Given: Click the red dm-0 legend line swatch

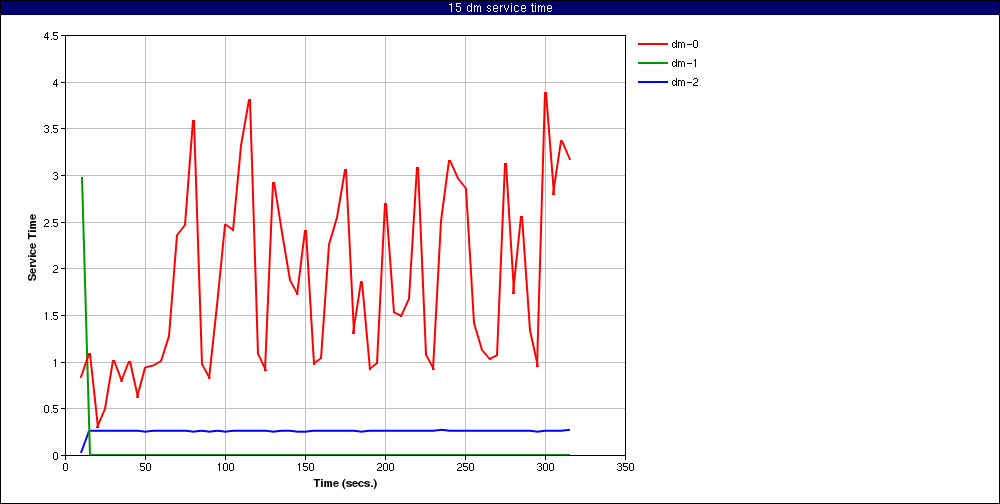Looking at the screenshot, I should point(651,44).
